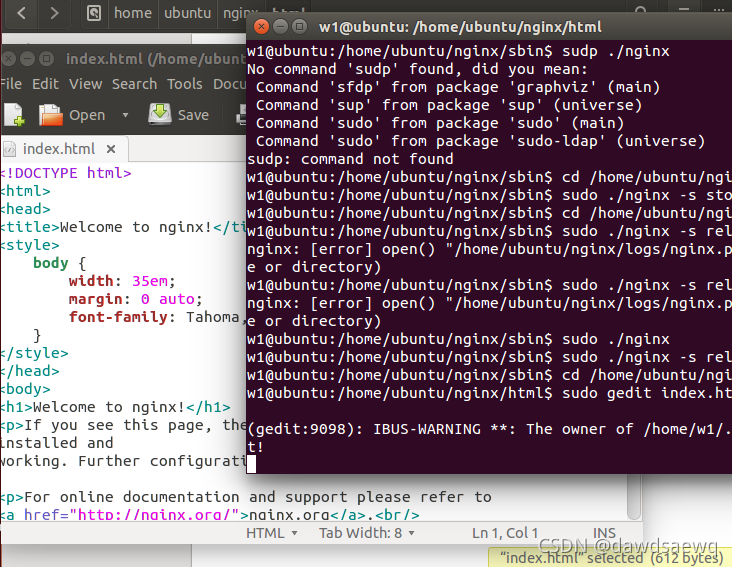Go back in the file manager
Screen dimensions: 732x567
(21, 13)
